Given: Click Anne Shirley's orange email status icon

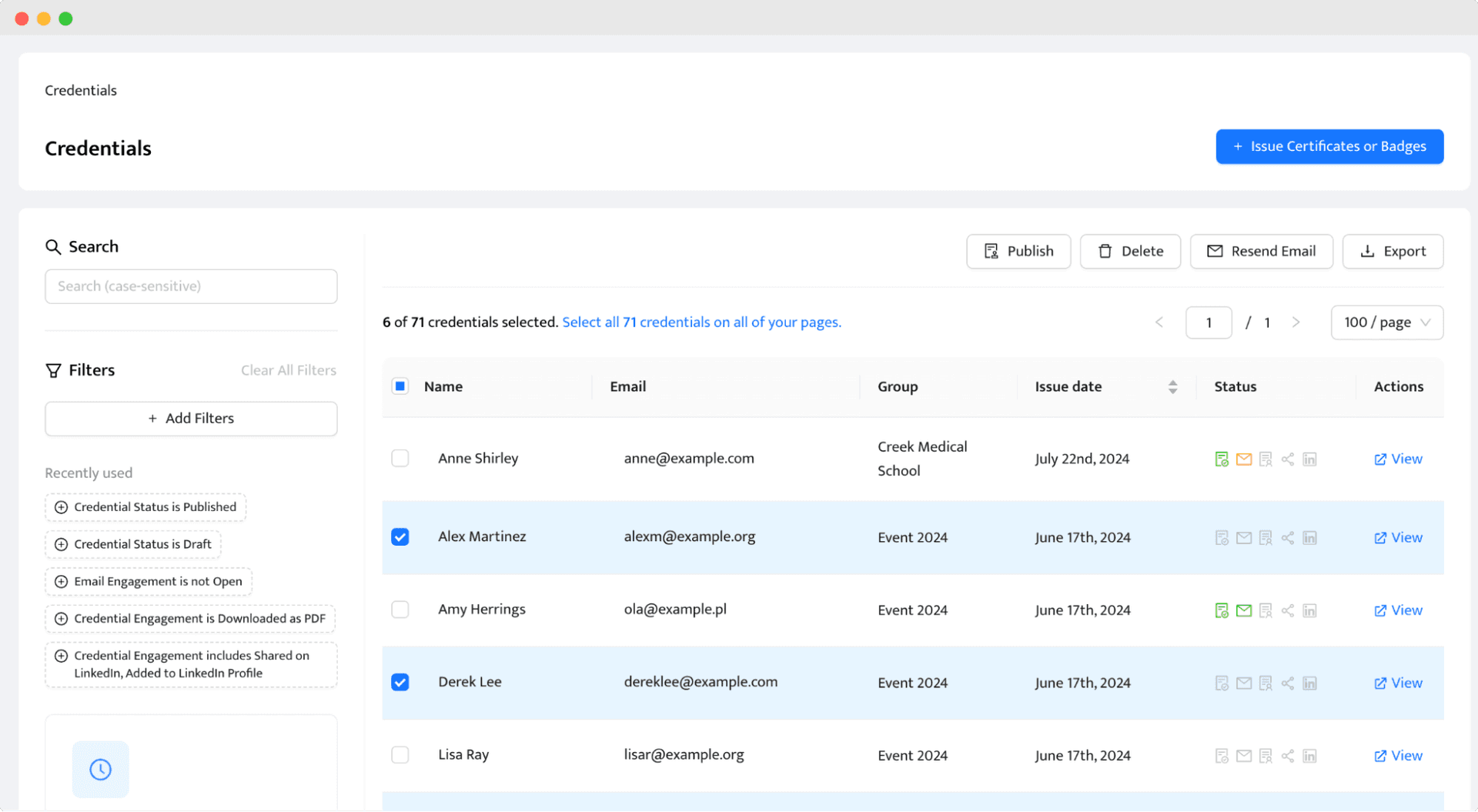Looking at the screenshot, I should (x=1243, y=459).
